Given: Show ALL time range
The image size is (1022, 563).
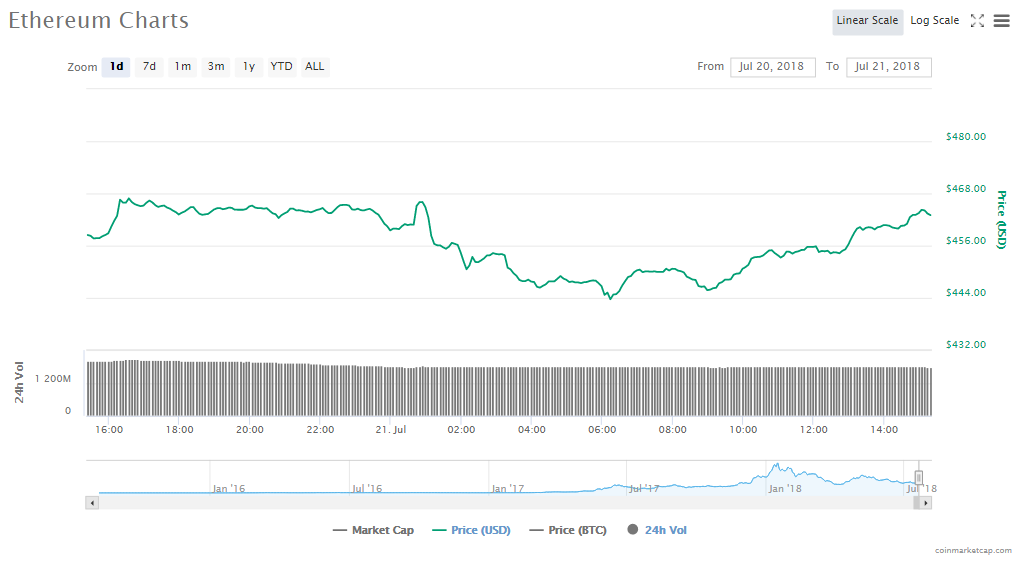Looking at the screenshot, I should click(314, 67).
